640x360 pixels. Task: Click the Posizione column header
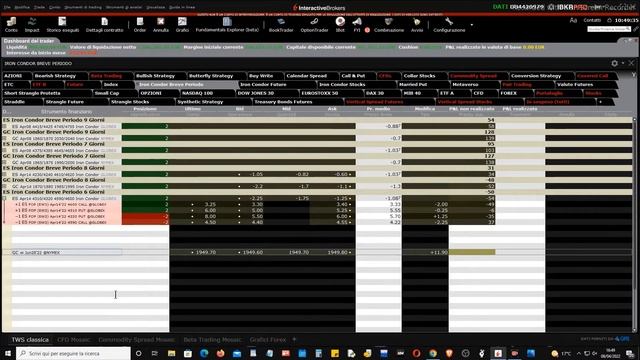tap(145, 109)
